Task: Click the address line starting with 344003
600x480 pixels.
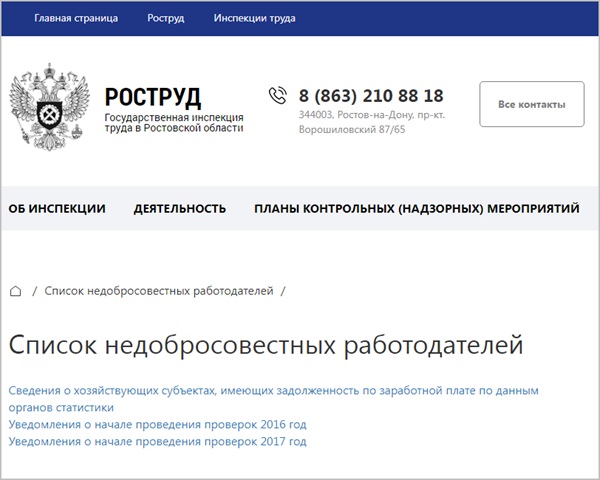Action: 372,116
